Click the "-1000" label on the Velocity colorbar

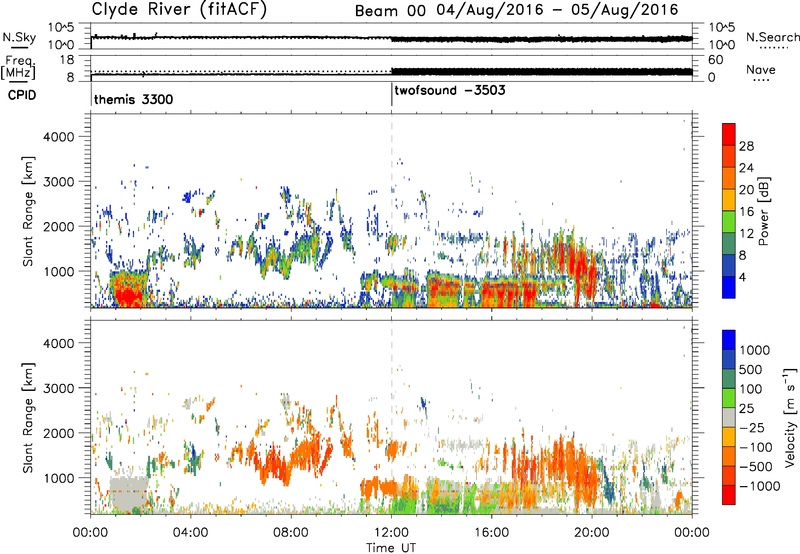tap(759, 486)
